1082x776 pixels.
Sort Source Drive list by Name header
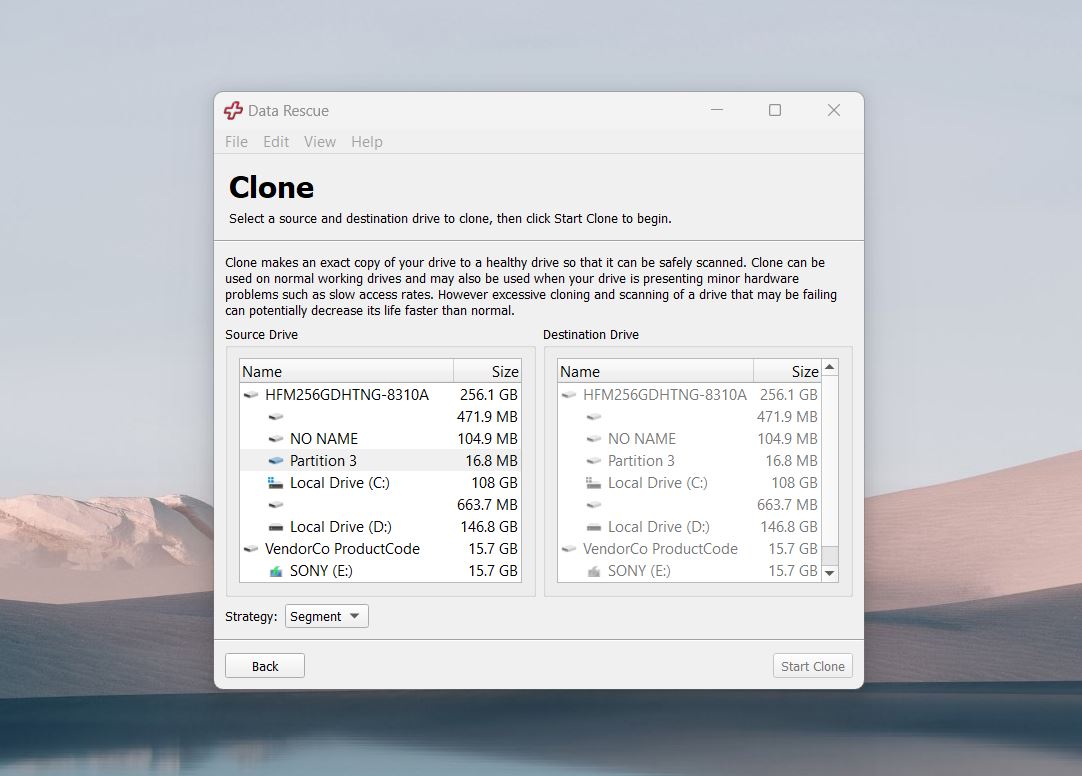tap(346, 371)
